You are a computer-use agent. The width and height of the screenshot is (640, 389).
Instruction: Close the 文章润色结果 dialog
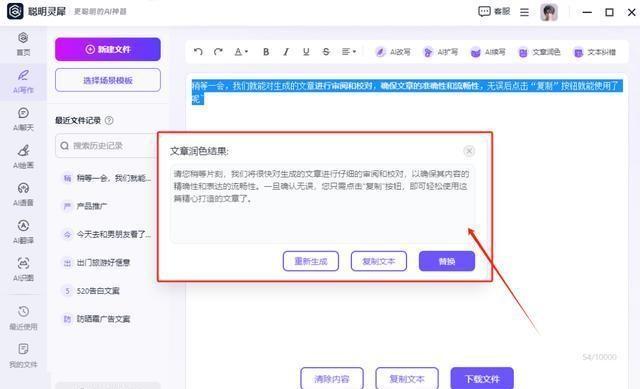tap(469, 151)
